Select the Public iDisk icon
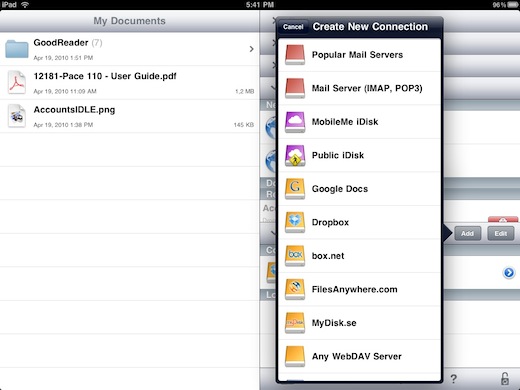 (x=295, y=155)
